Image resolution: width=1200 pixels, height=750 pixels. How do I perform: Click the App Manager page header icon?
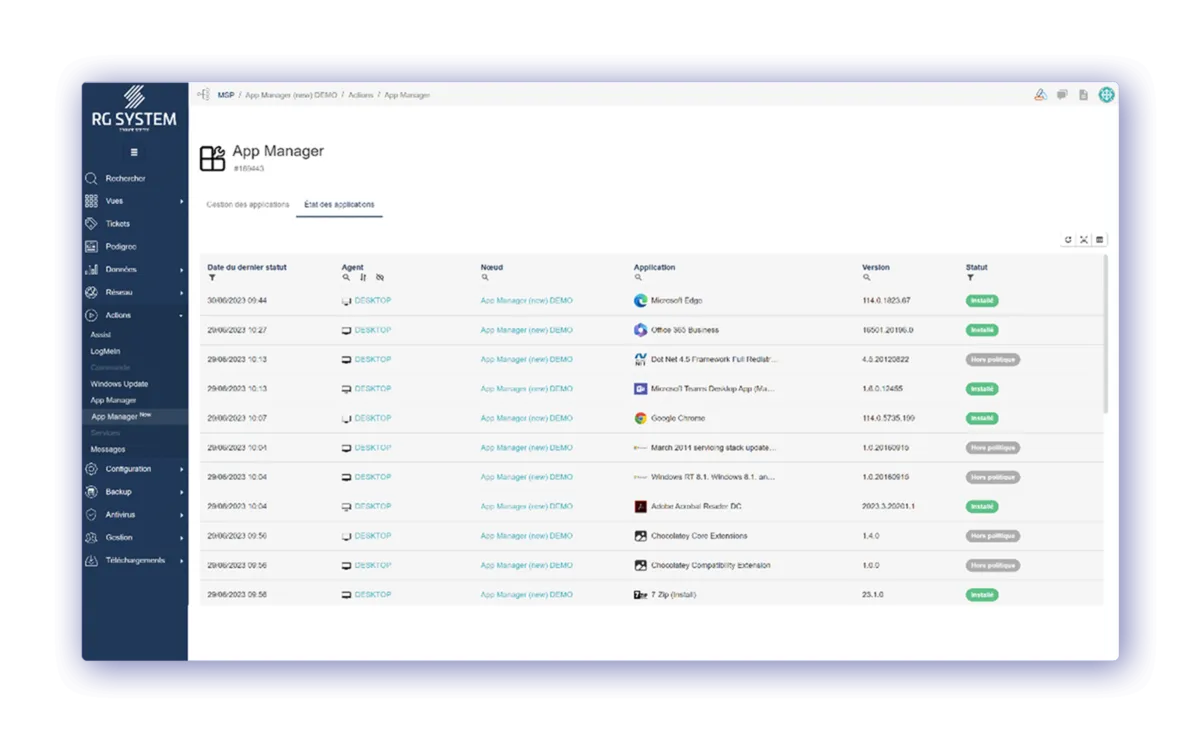point(212,158)
